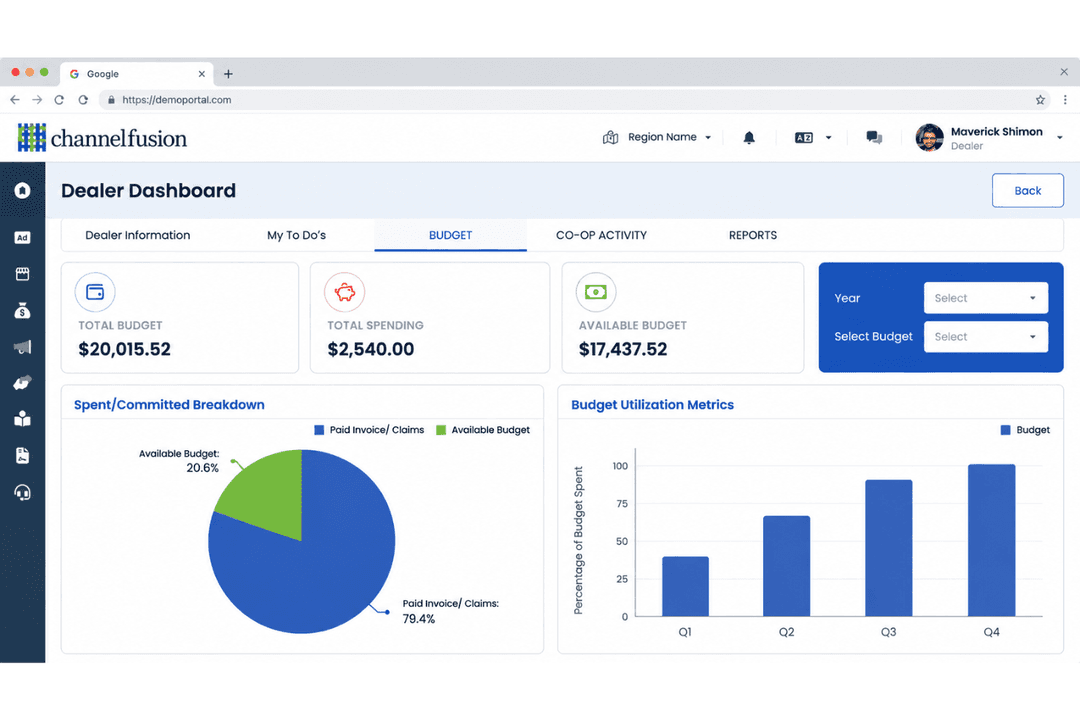This screenshot has width=1080, height=720.
Task: Switch to the REPORTS tab
Action: pyautogui.click(x=753, y=235)
